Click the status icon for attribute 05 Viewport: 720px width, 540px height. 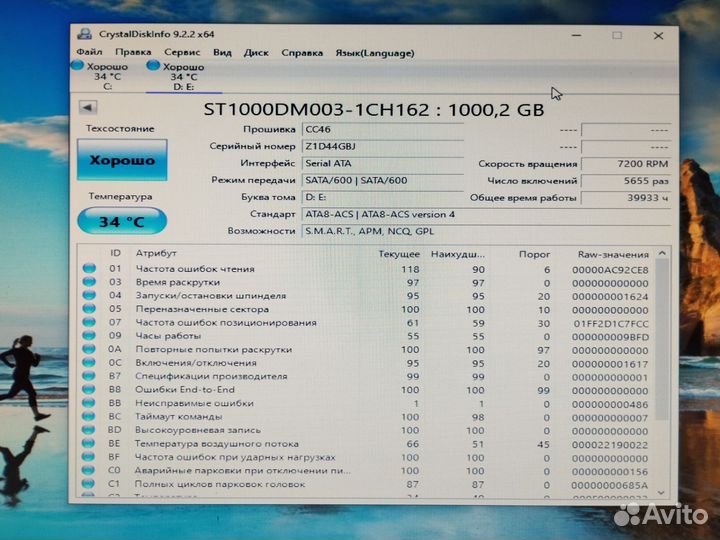click(89, 309)
